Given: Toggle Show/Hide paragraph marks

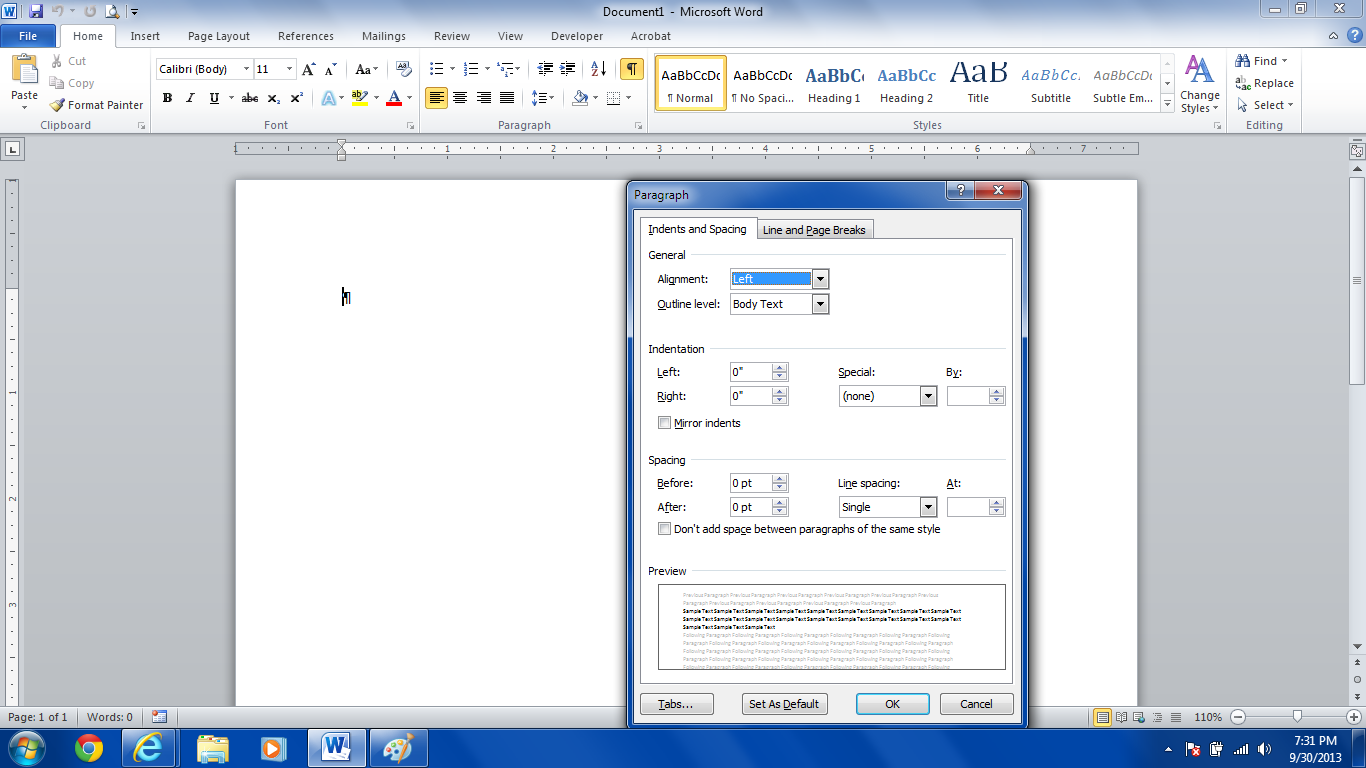Looking at the screenshot, I should click(631, 69).
